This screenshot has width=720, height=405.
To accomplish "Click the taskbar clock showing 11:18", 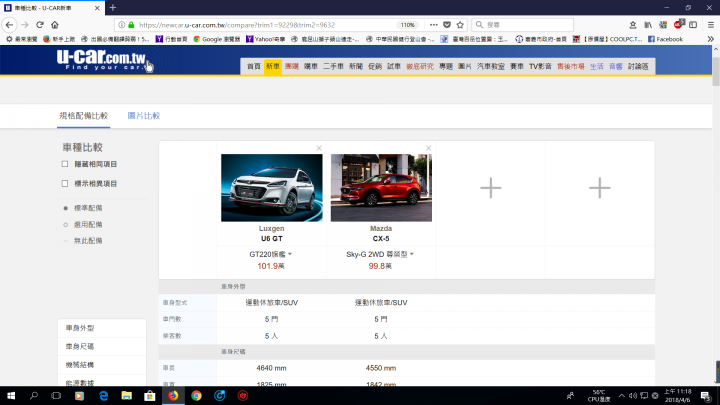I will [678, 395].
